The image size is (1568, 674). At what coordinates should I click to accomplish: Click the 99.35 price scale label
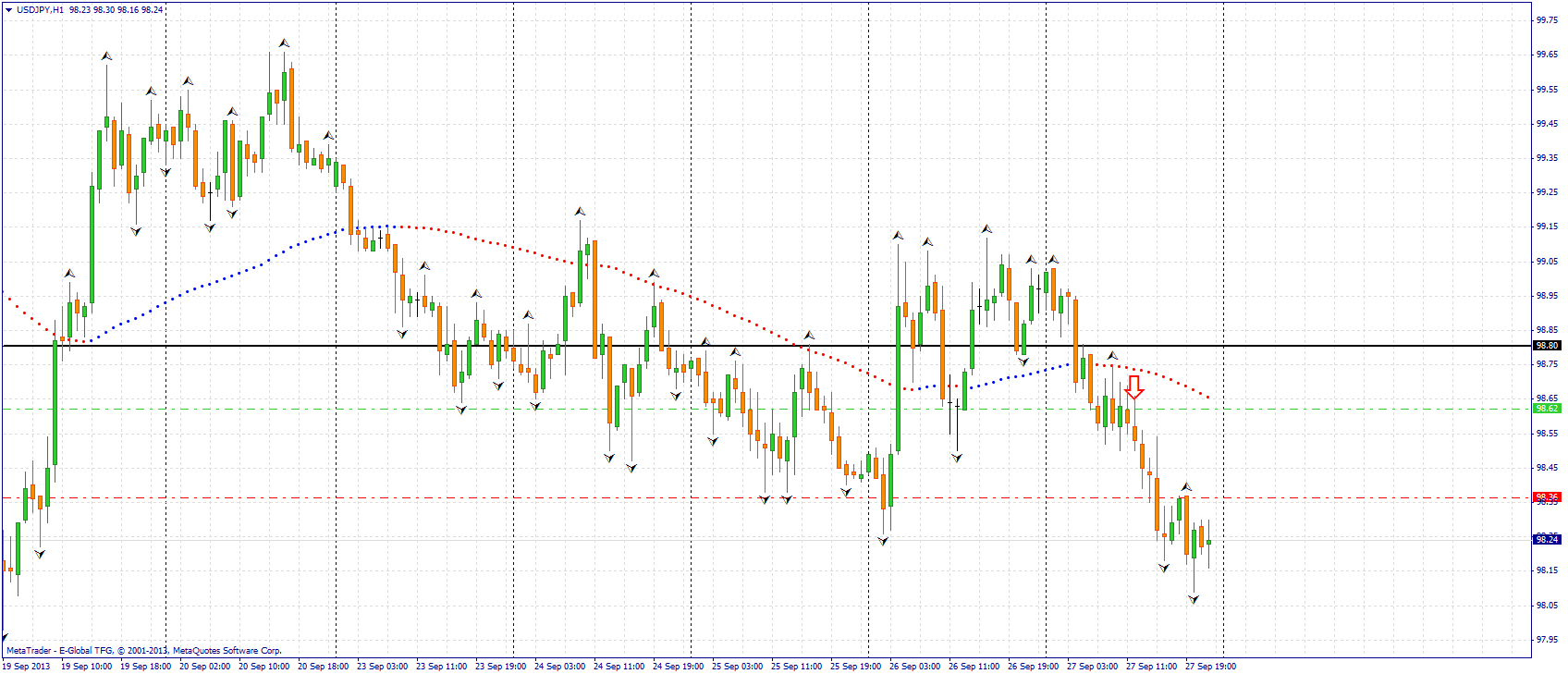click(1547, 158)
